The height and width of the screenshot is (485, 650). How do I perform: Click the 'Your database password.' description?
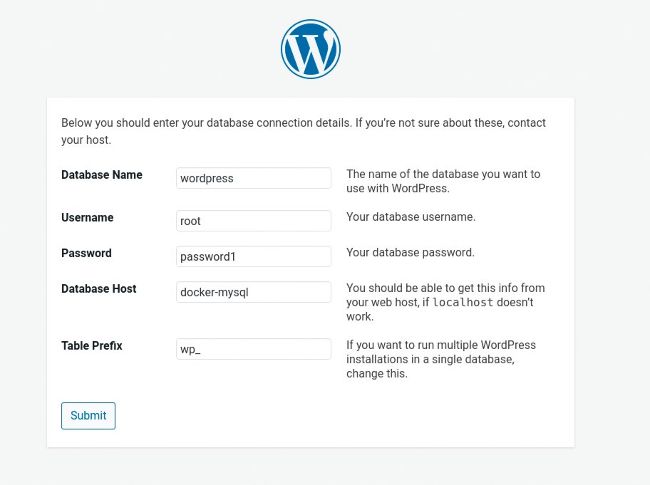click(410, 252)
